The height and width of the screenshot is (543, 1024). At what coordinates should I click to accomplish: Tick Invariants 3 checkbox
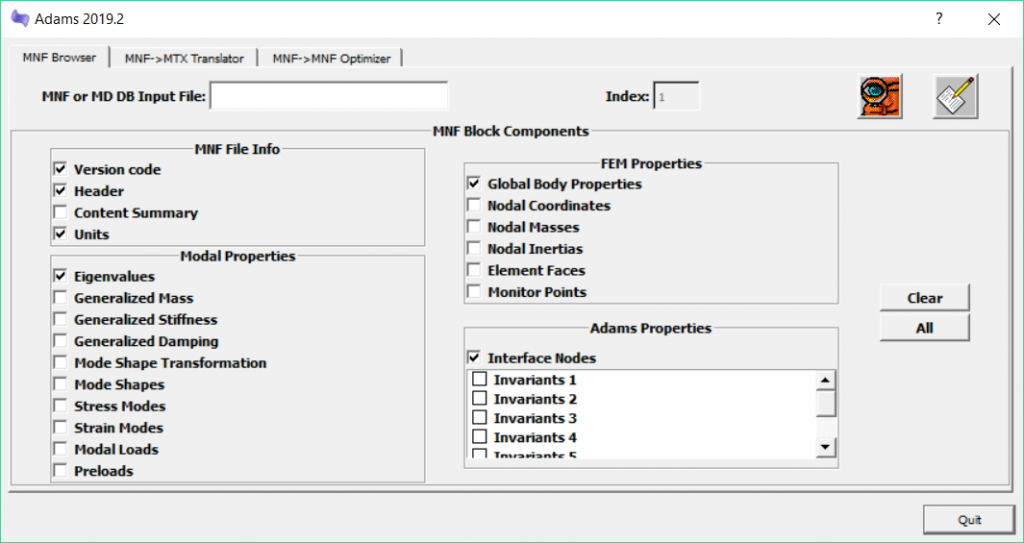480,418
